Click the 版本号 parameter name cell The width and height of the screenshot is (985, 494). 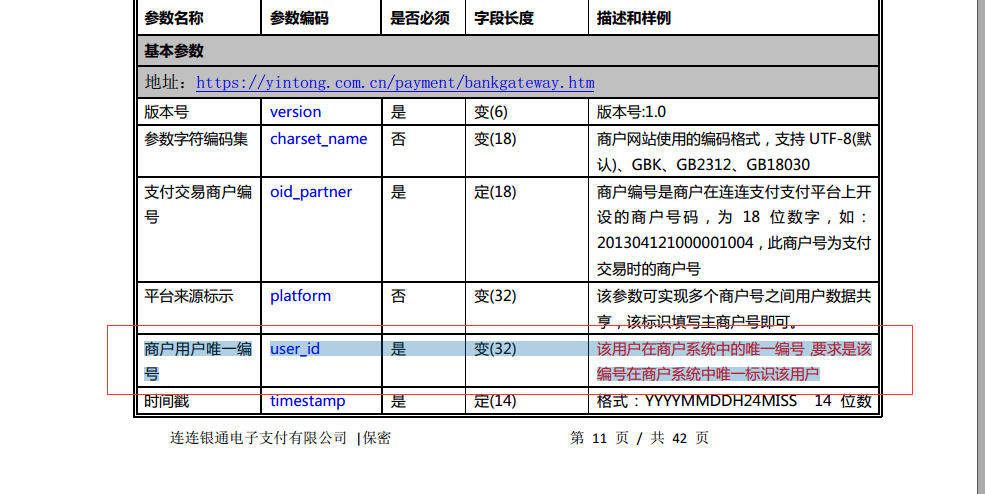[166, 112]
